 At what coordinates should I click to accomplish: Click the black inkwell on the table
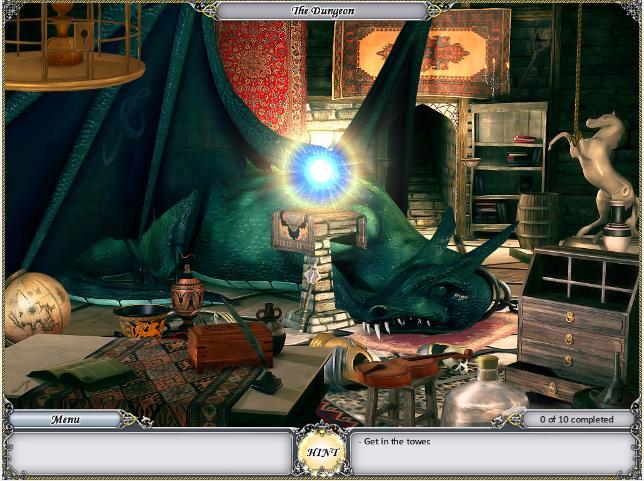coord(267,382)
